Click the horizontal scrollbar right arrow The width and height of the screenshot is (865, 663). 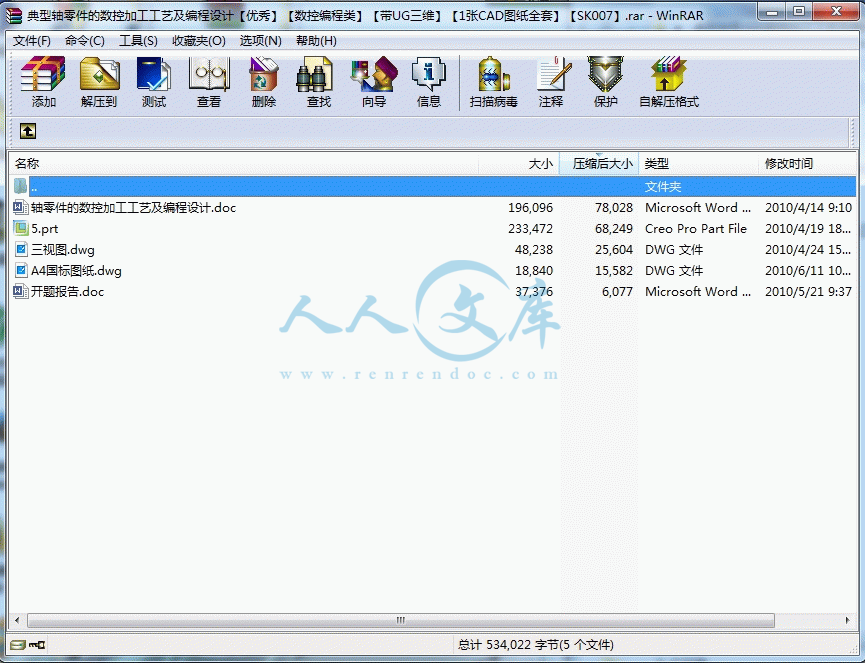point(847,620)
